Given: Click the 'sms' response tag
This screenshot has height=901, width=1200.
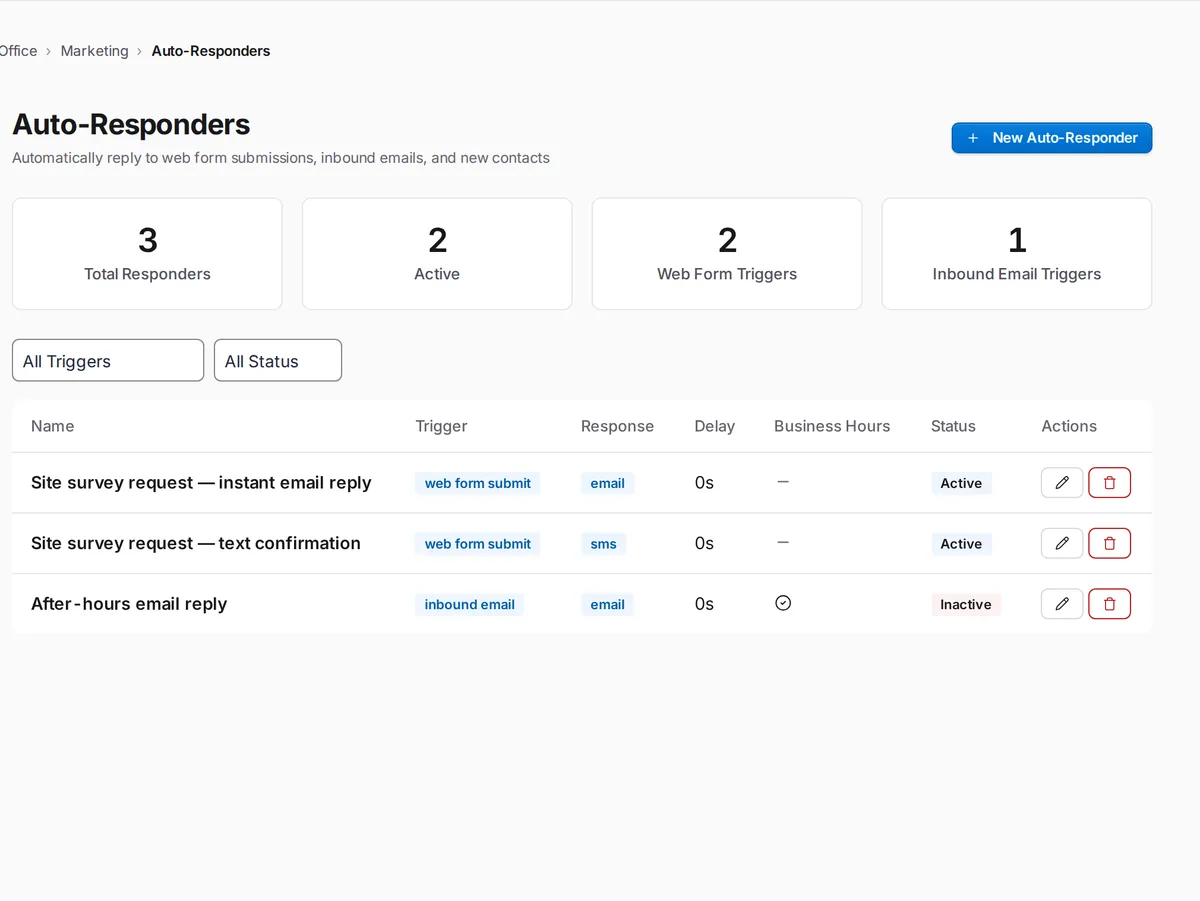Looking at the screenshot, I should pyautogui.click(x=604, y=544).
